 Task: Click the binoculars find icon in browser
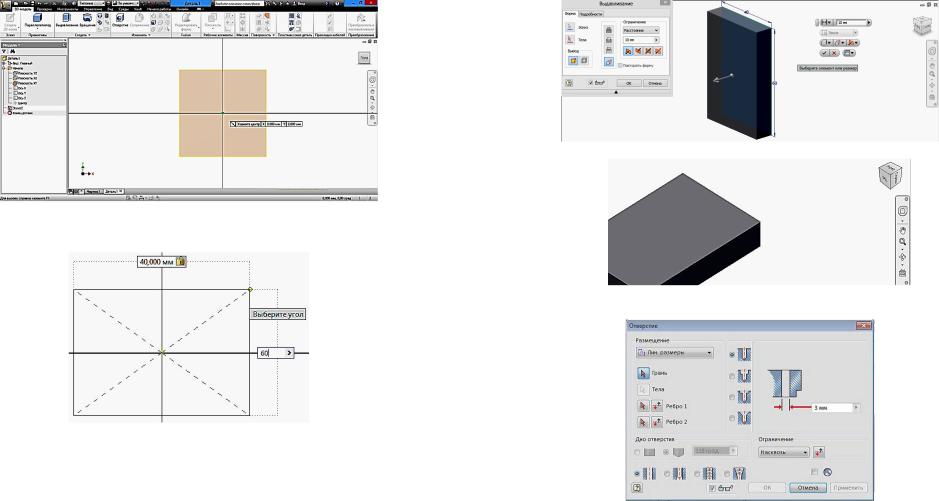(x=13, y=51)
